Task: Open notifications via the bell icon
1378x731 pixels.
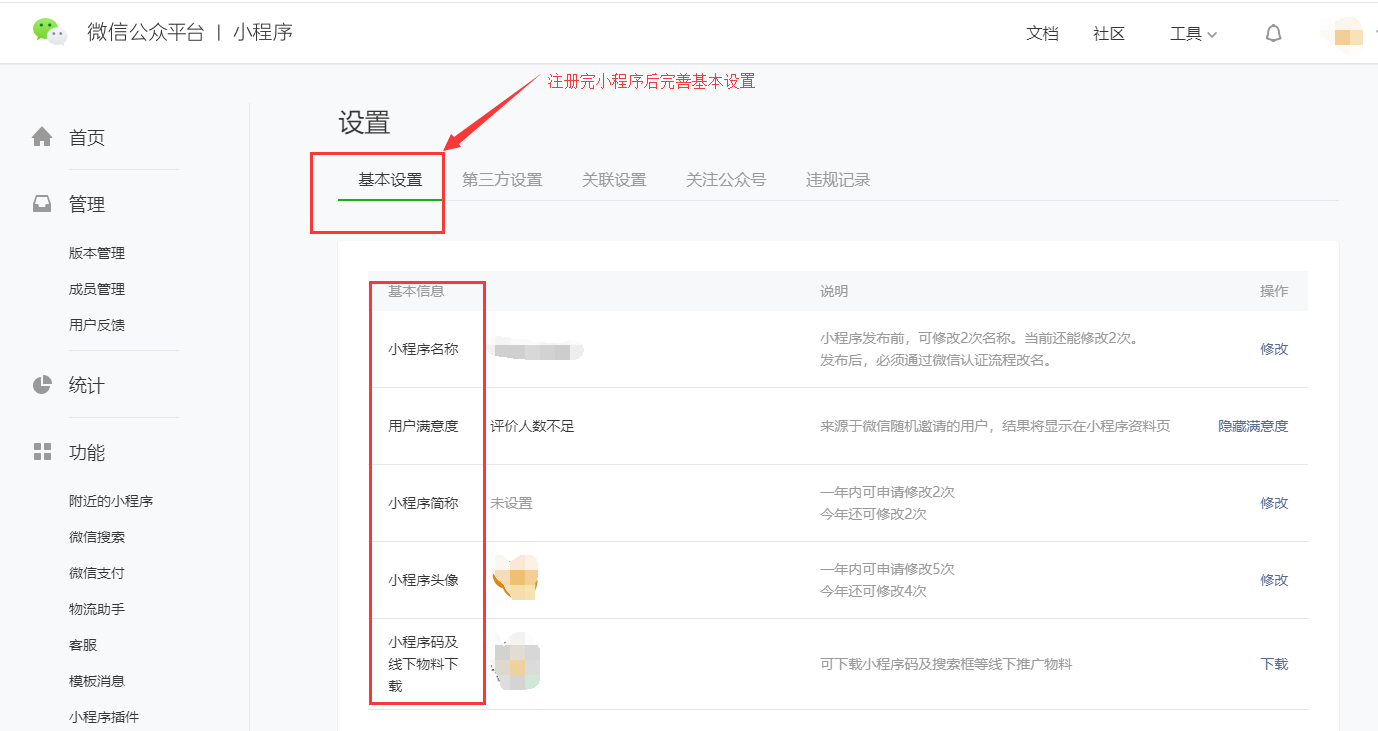Action: click(x=1272, y=33)
